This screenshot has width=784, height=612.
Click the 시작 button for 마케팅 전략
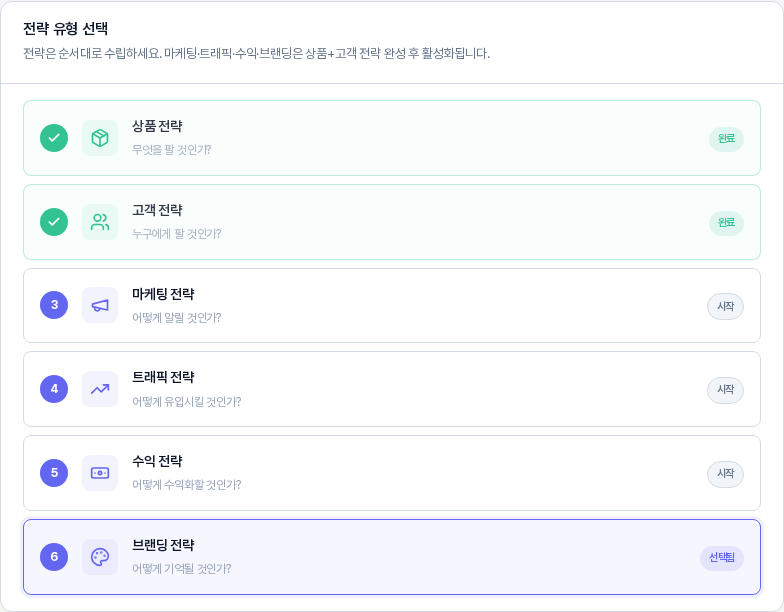726,306
